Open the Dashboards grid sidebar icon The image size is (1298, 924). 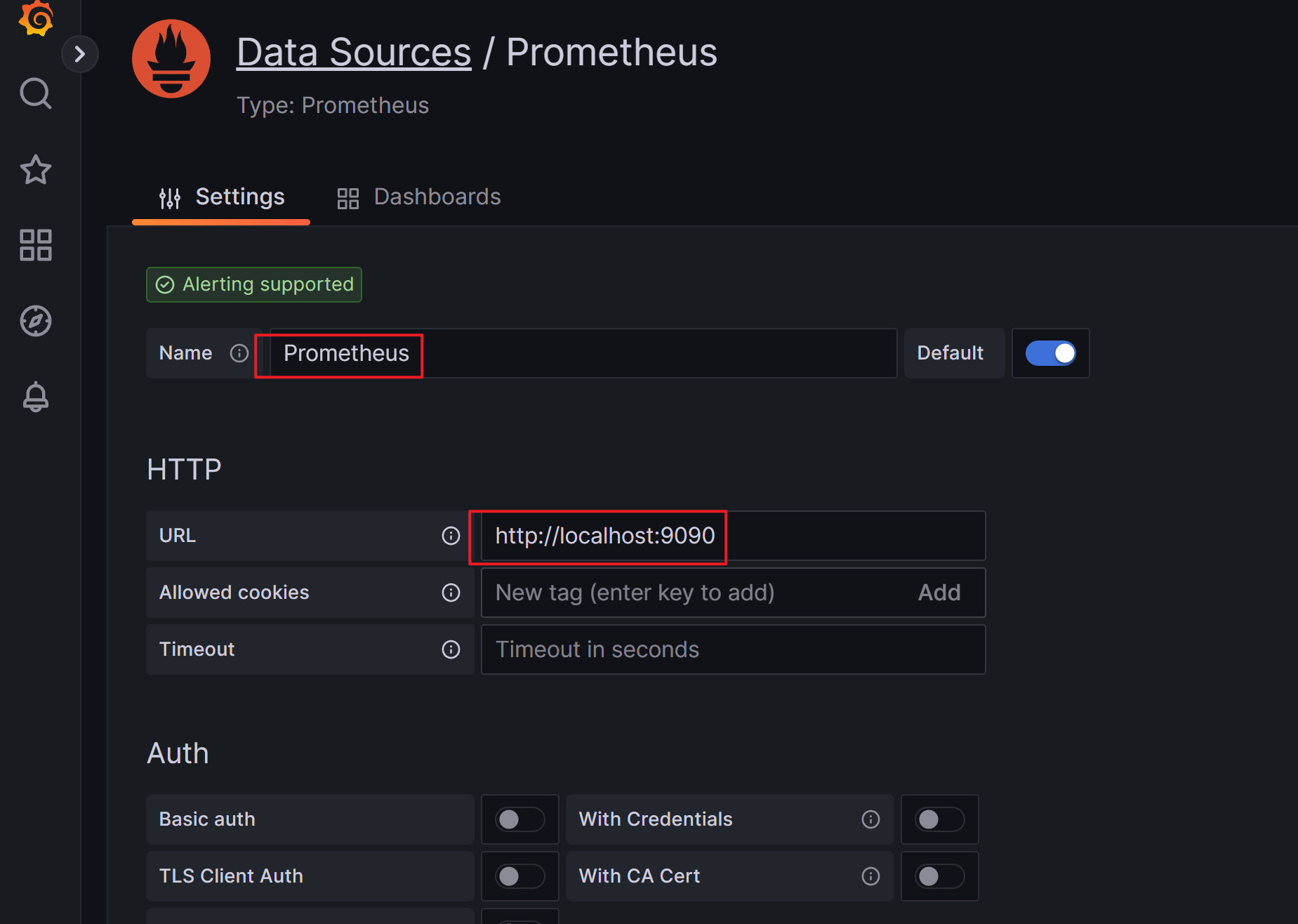[36, 245]
